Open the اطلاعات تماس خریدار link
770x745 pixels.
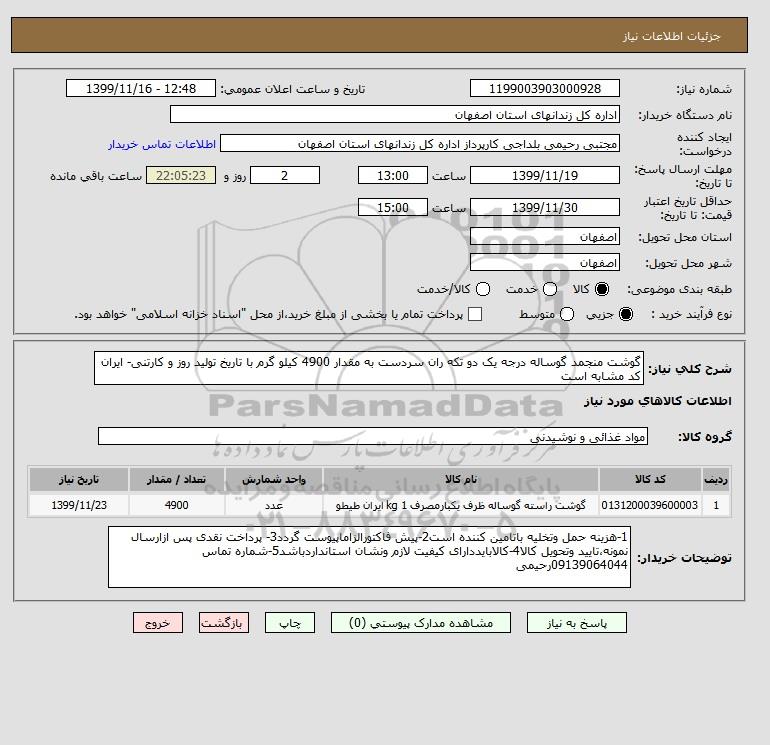tap(162, 144)
